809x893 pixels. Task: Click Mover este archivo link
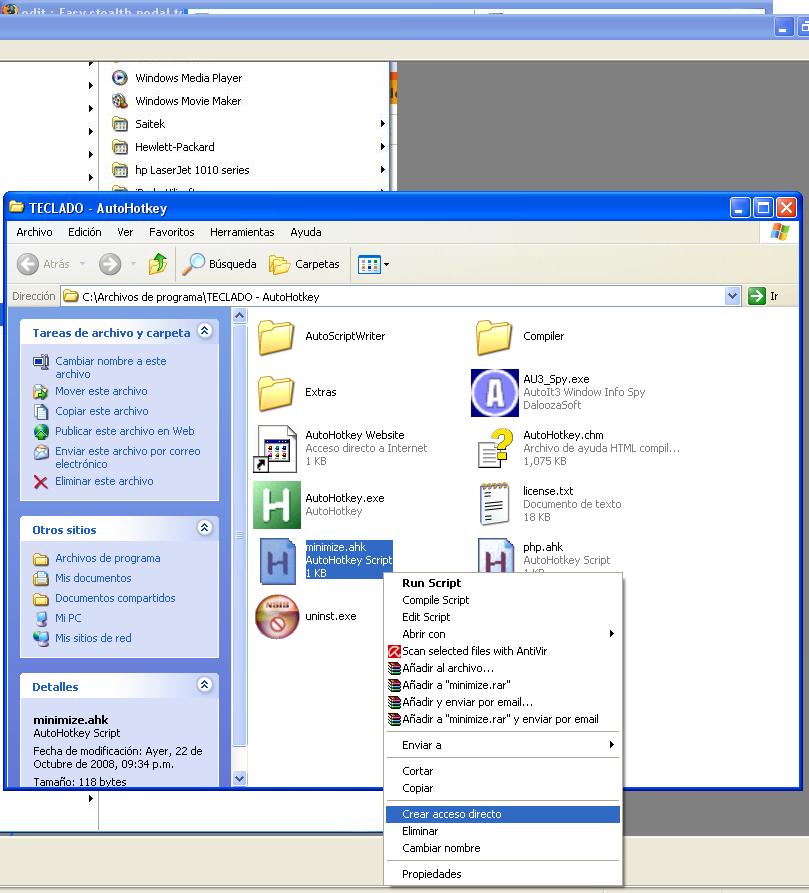coord(101,391)
